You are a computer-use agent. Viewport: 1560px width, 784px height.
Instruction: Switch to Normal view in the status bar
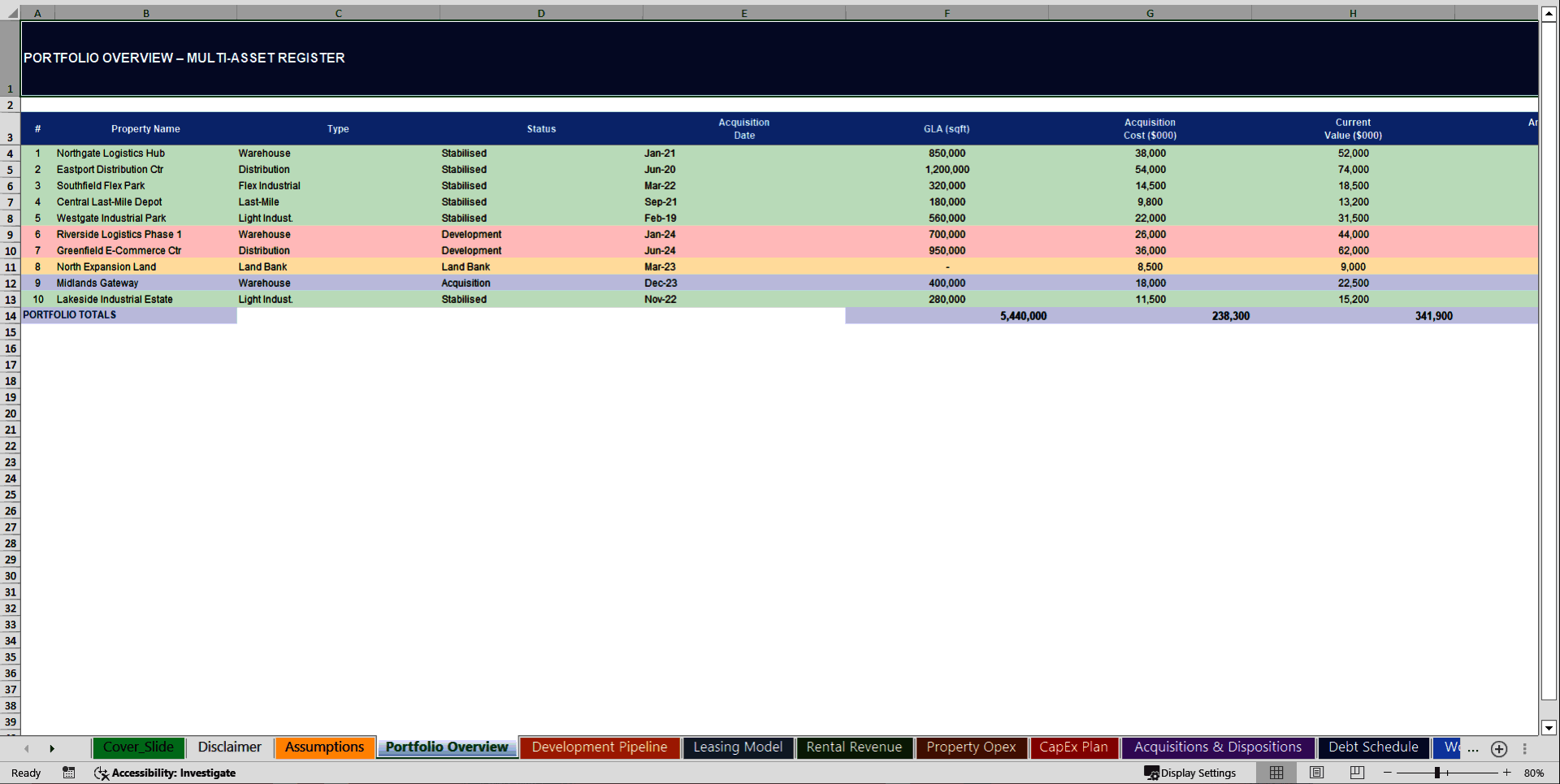pyautogui.click(x=1276, y=773)
